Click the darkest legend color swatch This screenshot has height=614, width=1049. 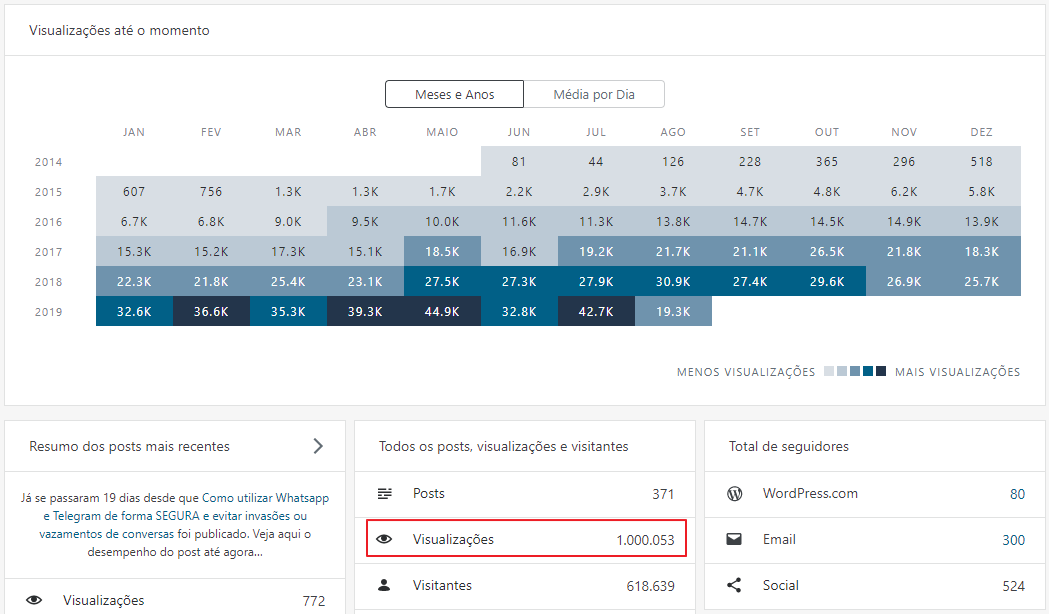881,372
